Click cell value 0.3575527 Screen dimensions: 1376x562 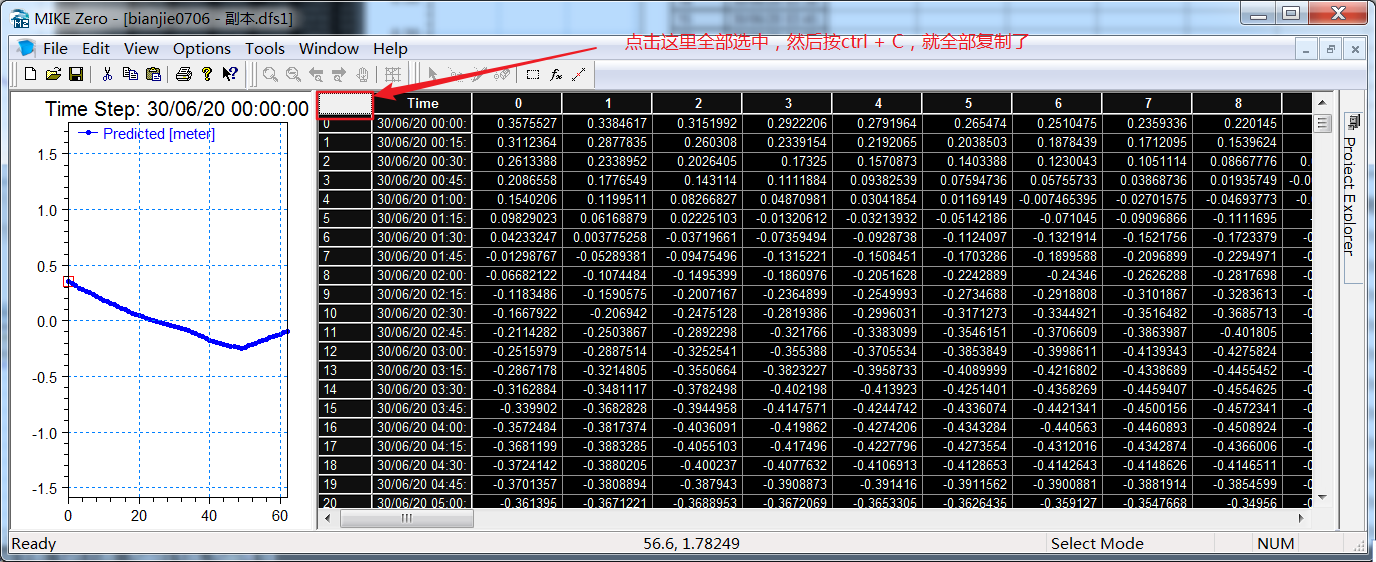tap(517, 122)
